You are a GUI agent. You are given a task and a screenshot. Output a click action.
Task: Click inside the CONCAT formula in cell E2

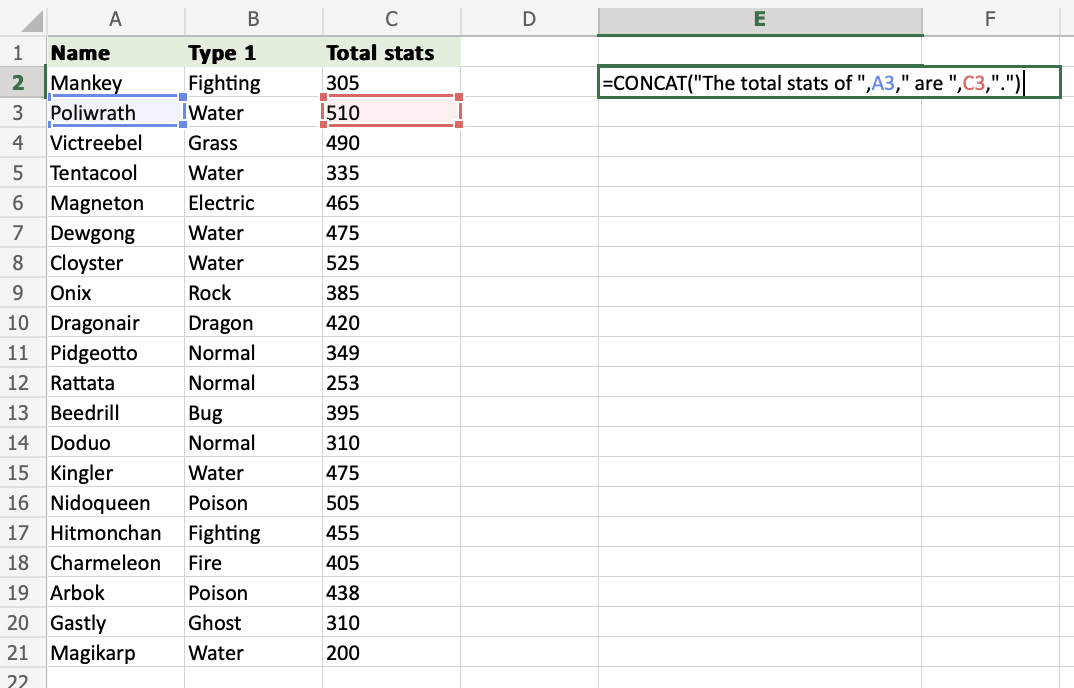(810, 83)
